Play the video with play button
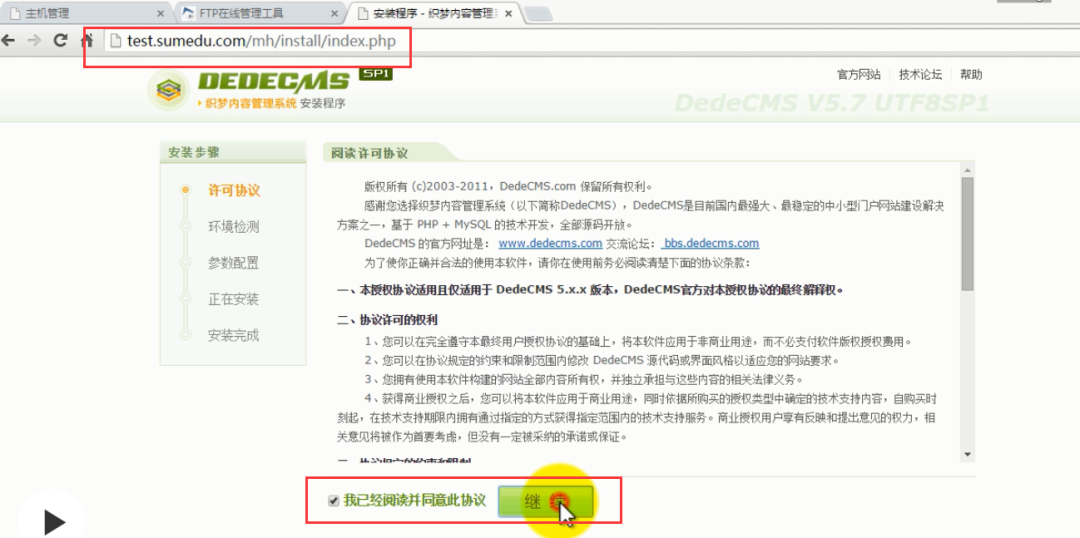 click(x=52, y=521)
